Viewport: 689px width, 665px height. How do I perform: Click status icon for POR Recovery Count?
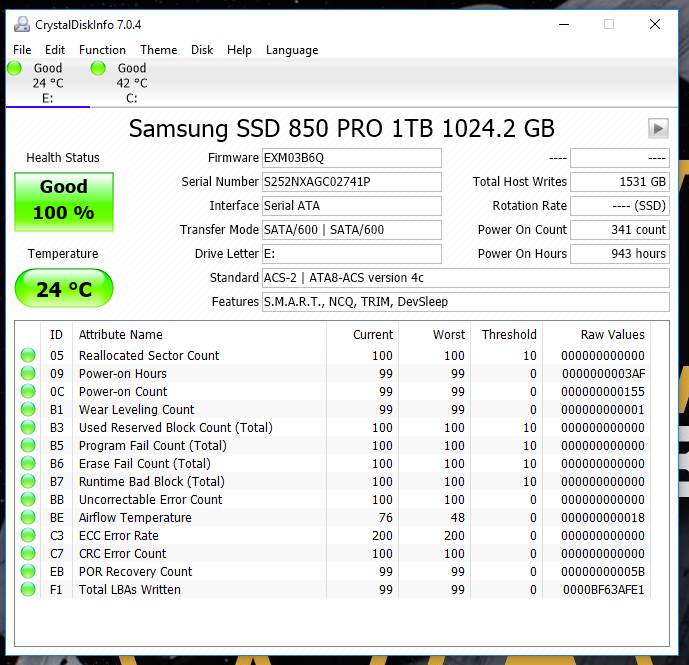pyautogui.click(x=28, y=571)
